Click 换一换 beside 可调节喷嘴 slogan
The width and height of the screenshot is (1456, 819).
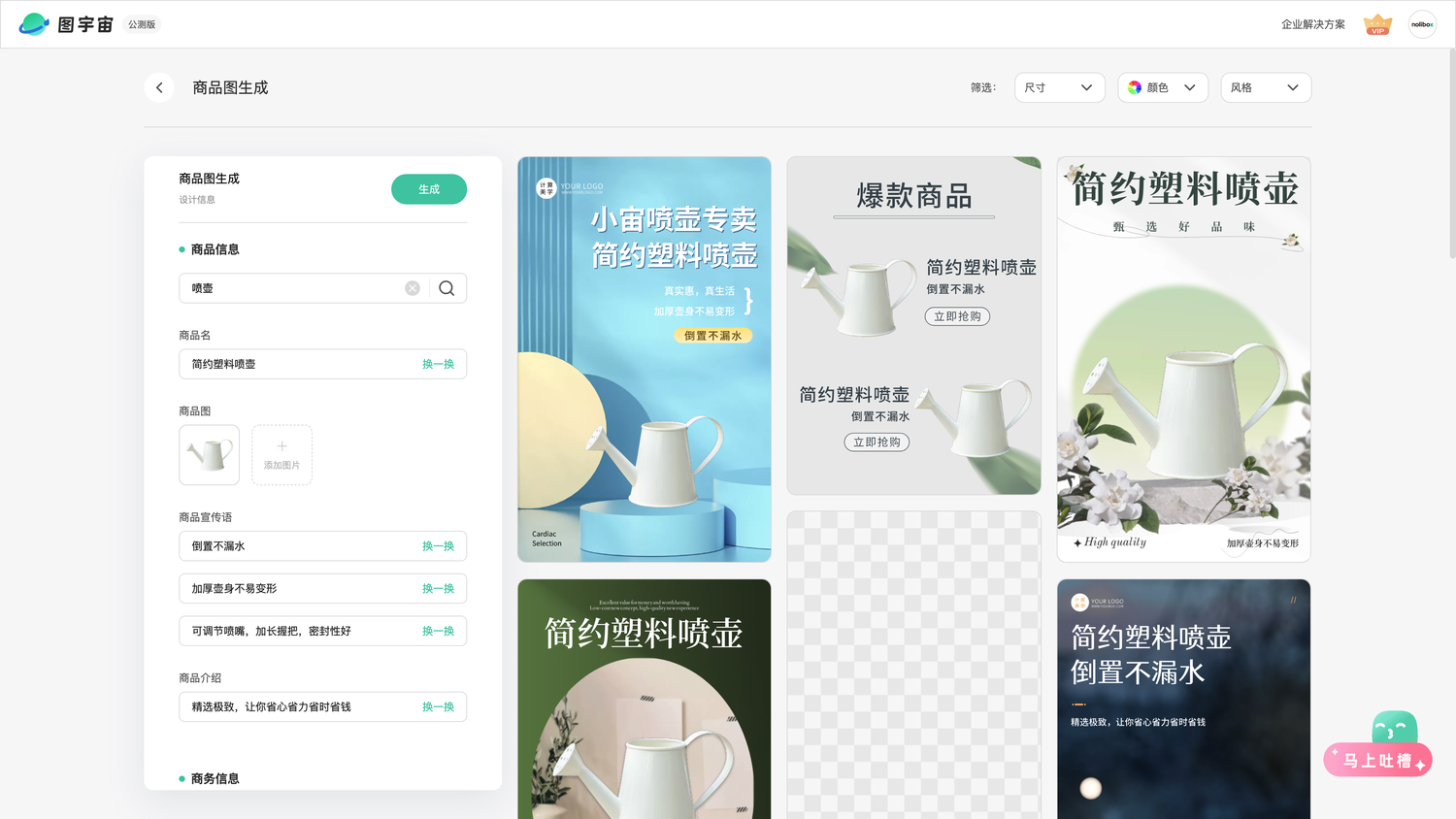click(438, 631)
